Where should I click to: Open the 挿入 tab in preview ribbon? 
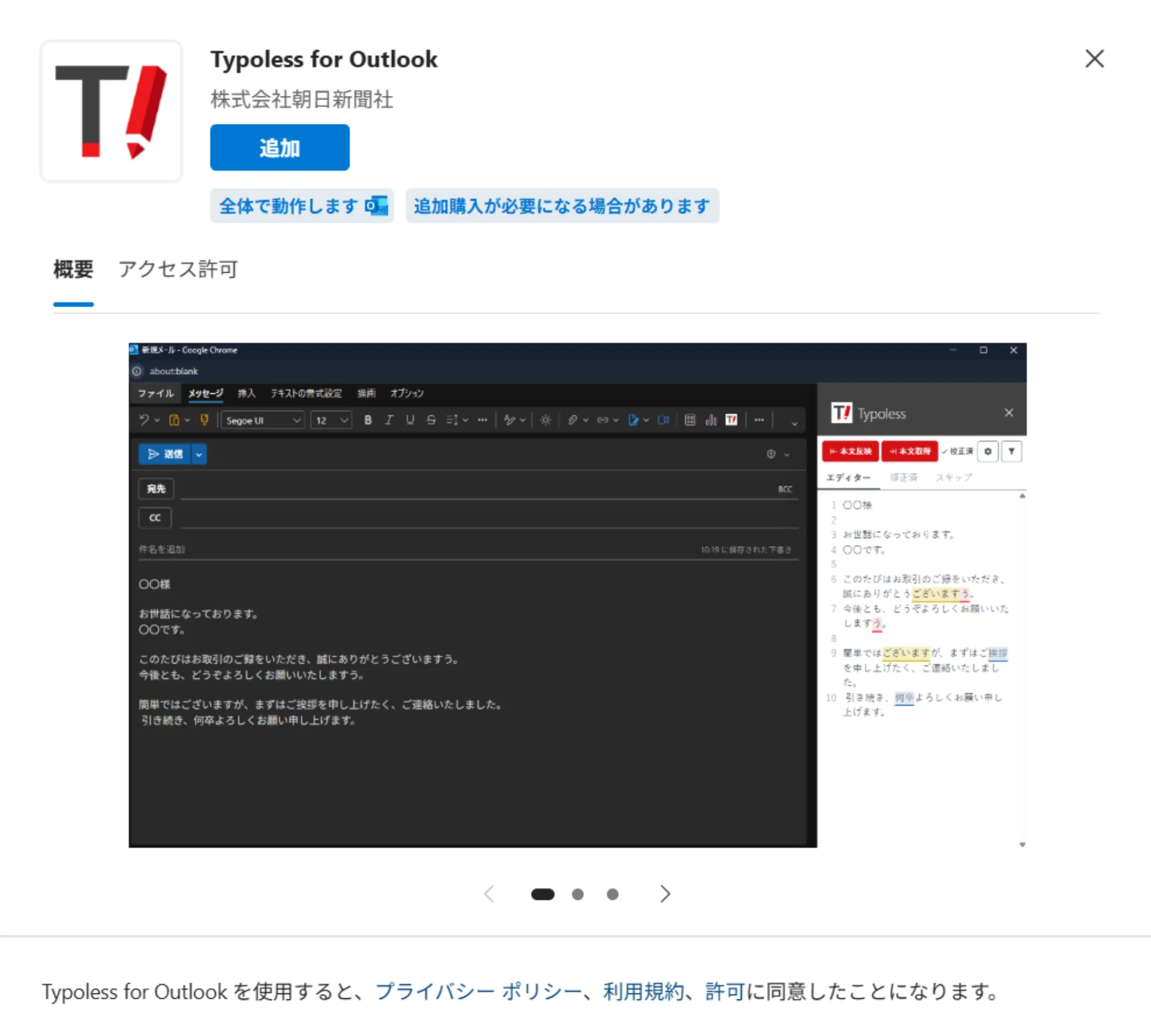tap(246, 393)
